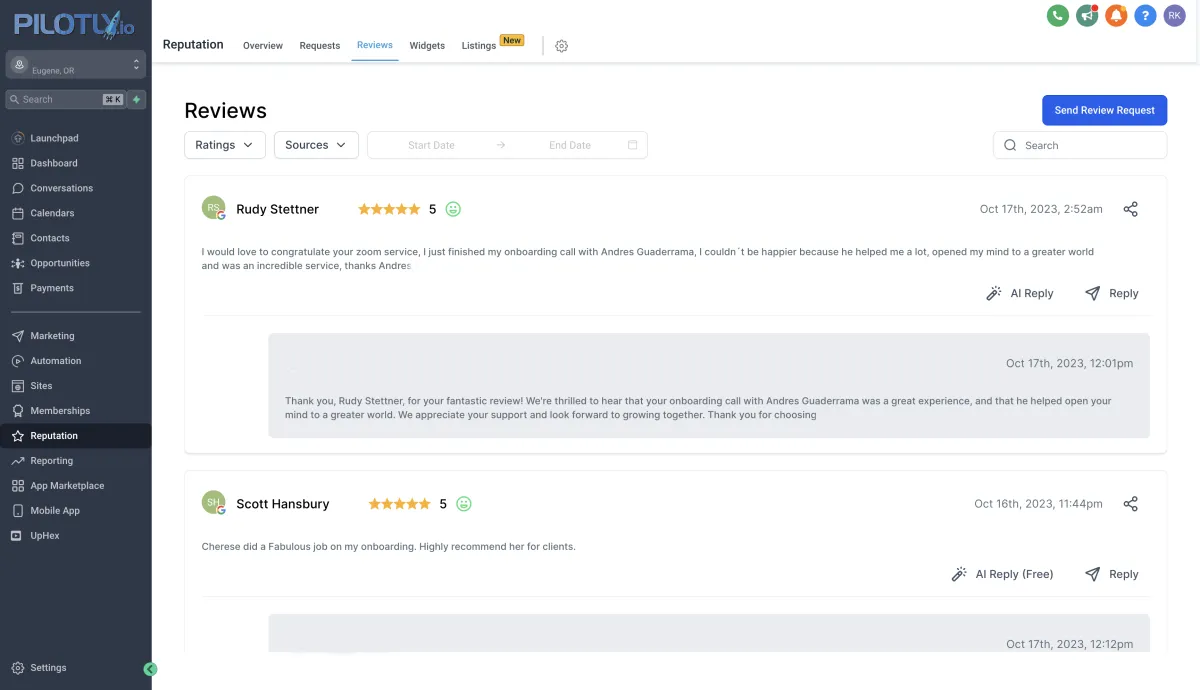
Task: Click AI Reply (Free) on Scott's review
Action: 1002,574
